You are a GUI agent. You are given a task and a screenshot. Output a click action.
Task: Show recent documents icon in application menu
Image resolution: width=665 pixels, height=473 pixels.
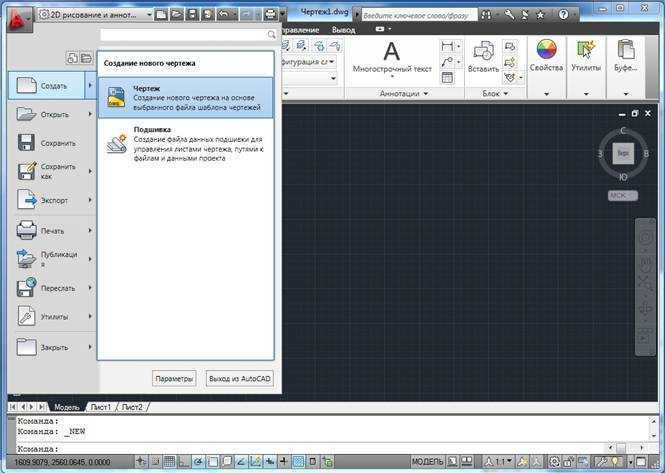point(73,58)
